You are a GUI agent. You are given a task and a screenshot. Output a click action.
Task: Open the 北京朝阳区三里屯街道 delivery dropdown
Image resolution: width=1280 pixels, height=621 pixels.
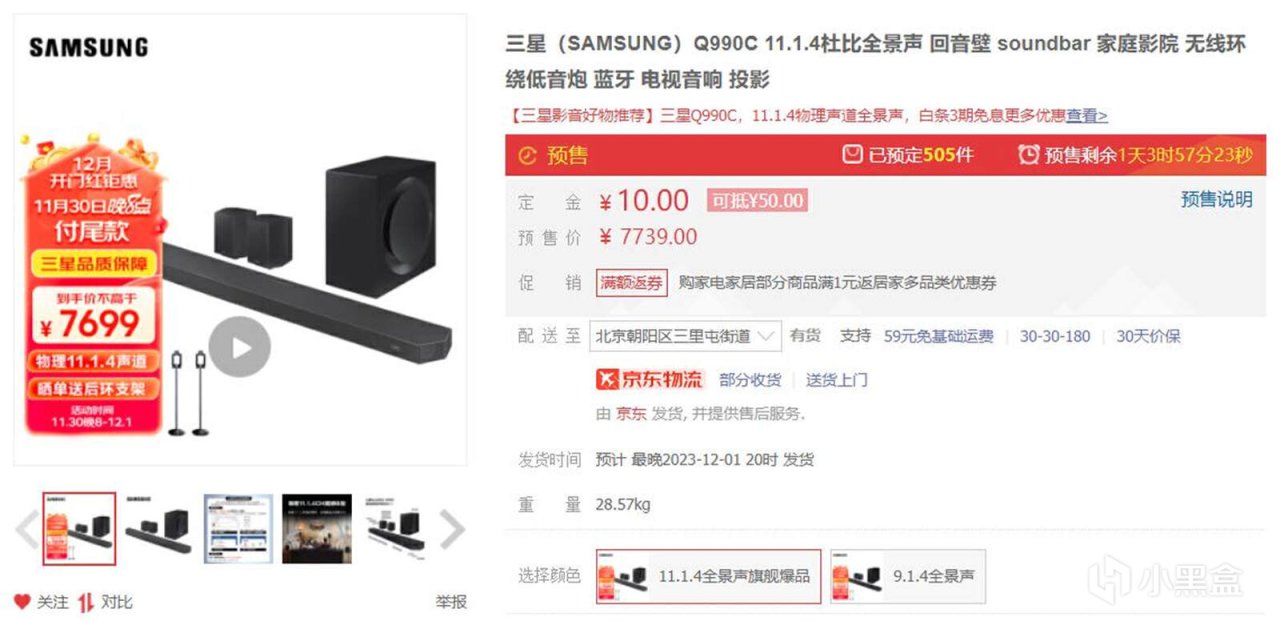pyautogui.click(x=686, y=336)
